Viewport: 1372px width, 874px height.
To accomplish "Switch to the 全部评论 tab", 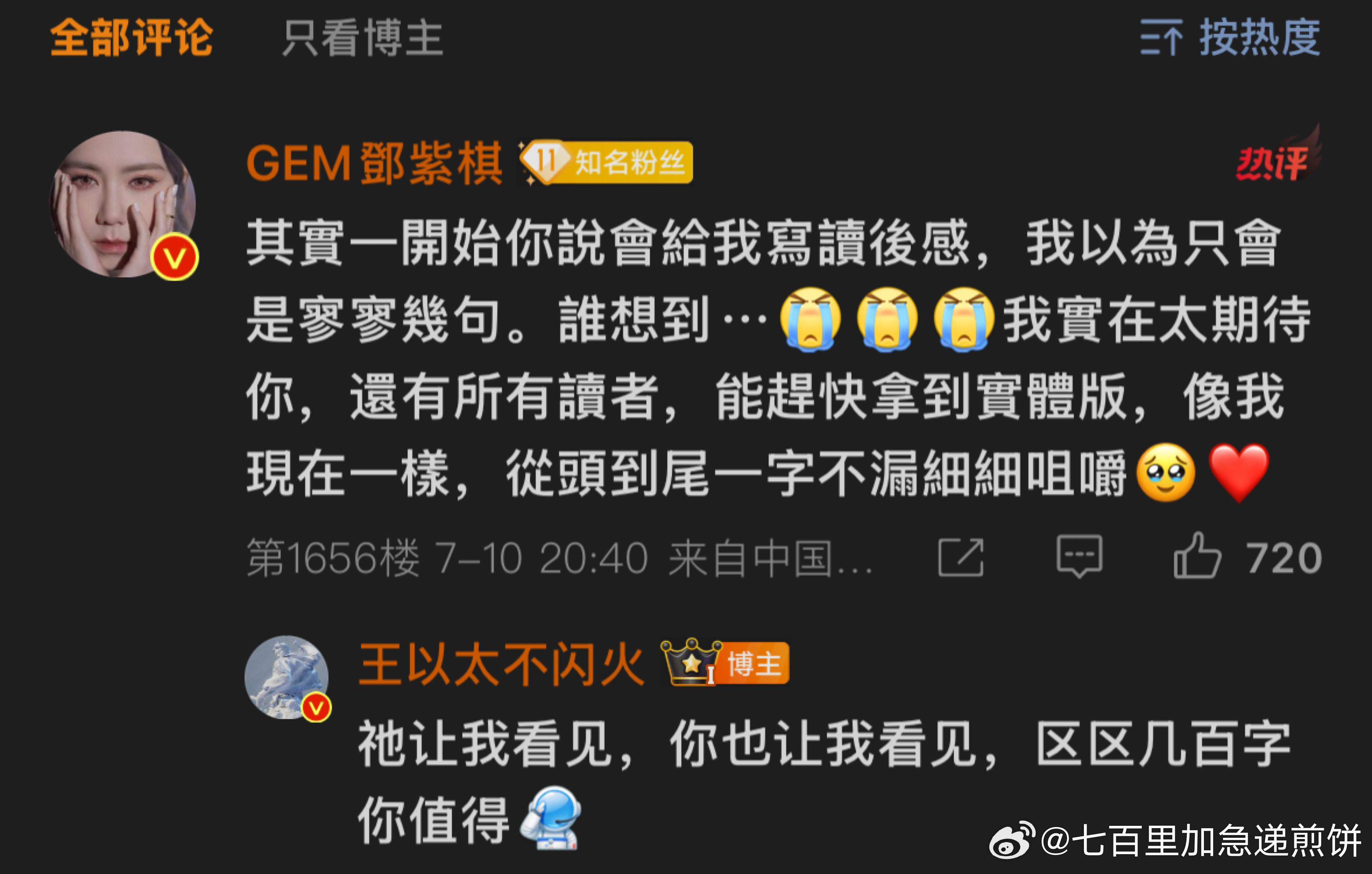I will tap(132, 38).
